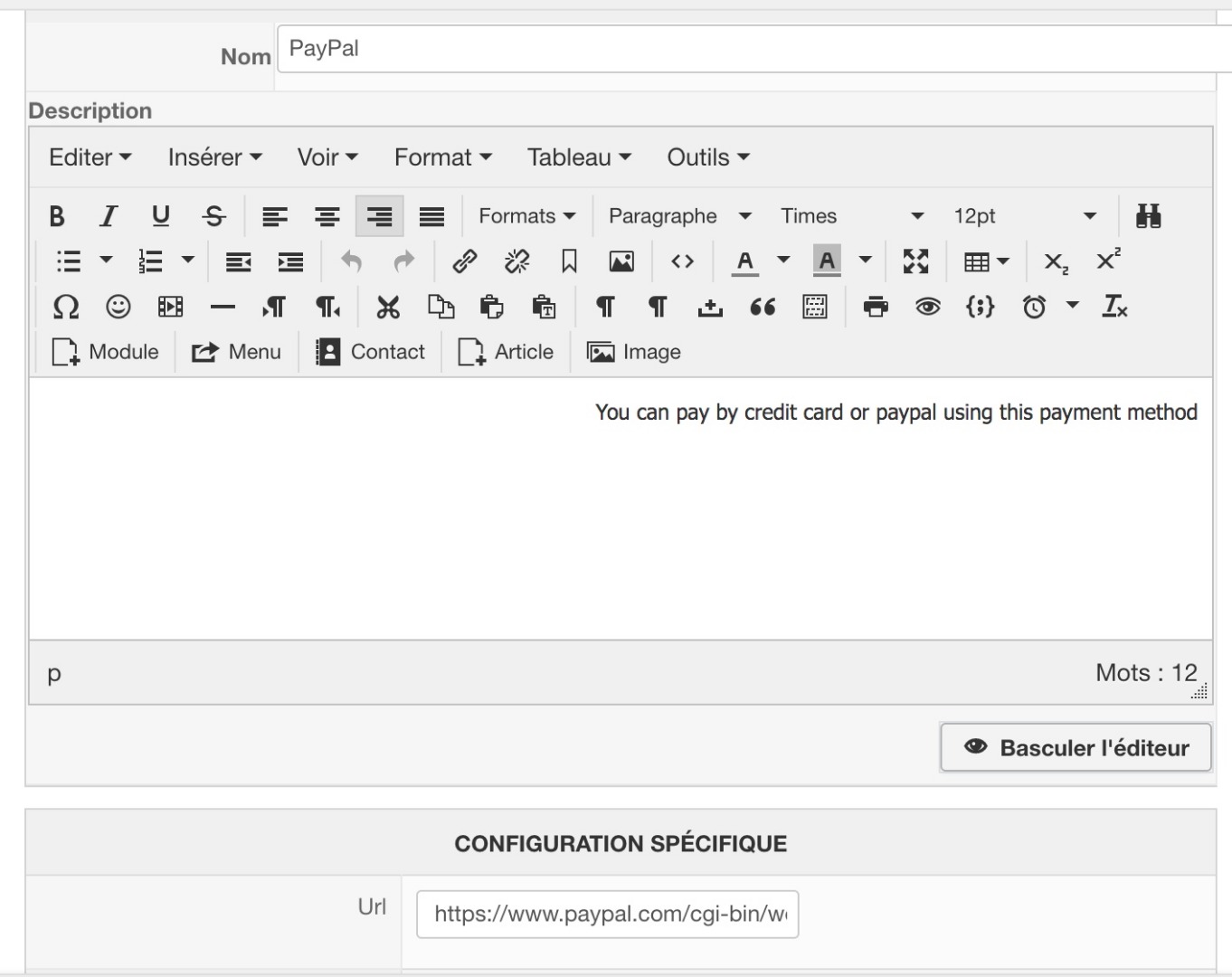Click the Module insert button
1232x977 pixels.
click(x=105, y=352)
